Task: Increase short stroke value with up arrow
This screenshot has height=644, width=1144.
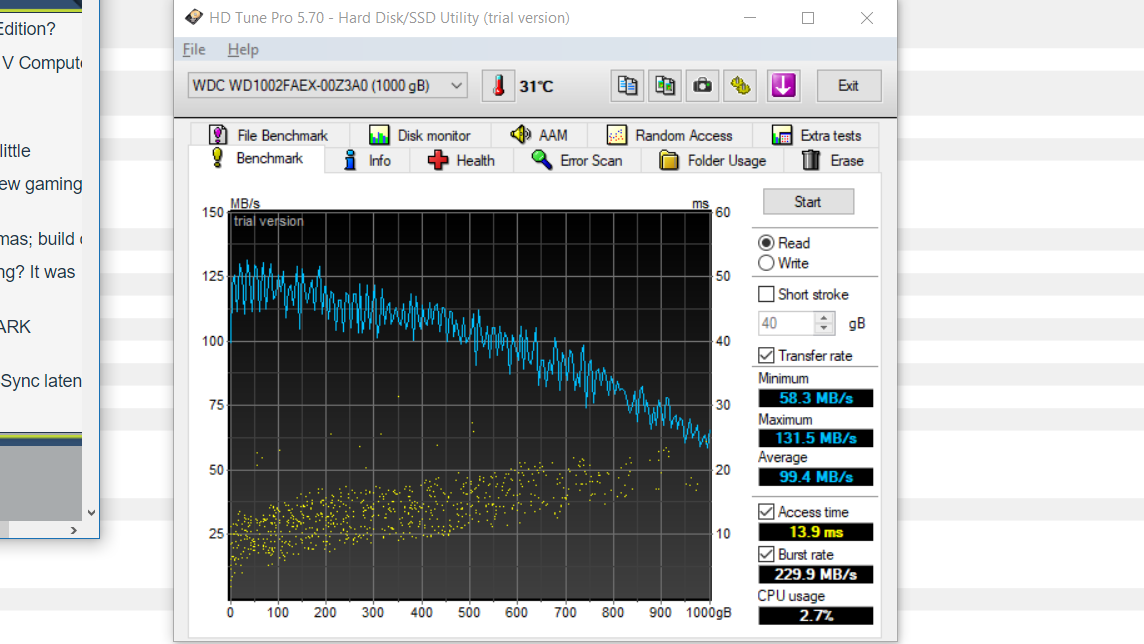Action: point(824,317)
